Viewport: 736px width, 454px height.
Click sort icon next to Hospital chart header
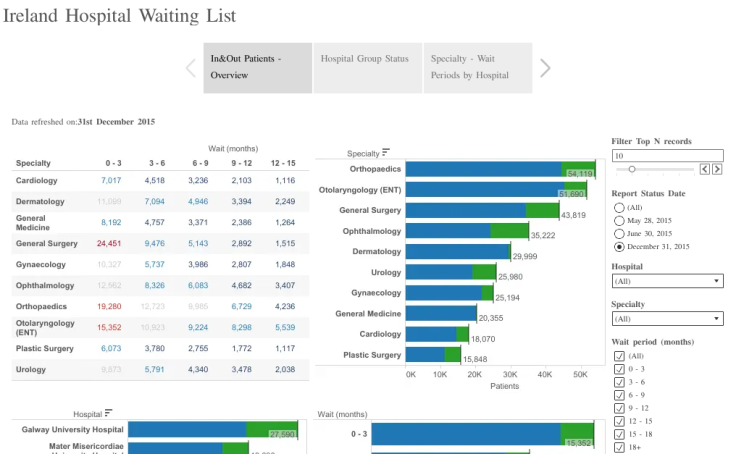pyautogui.click(x=108, y=413)
